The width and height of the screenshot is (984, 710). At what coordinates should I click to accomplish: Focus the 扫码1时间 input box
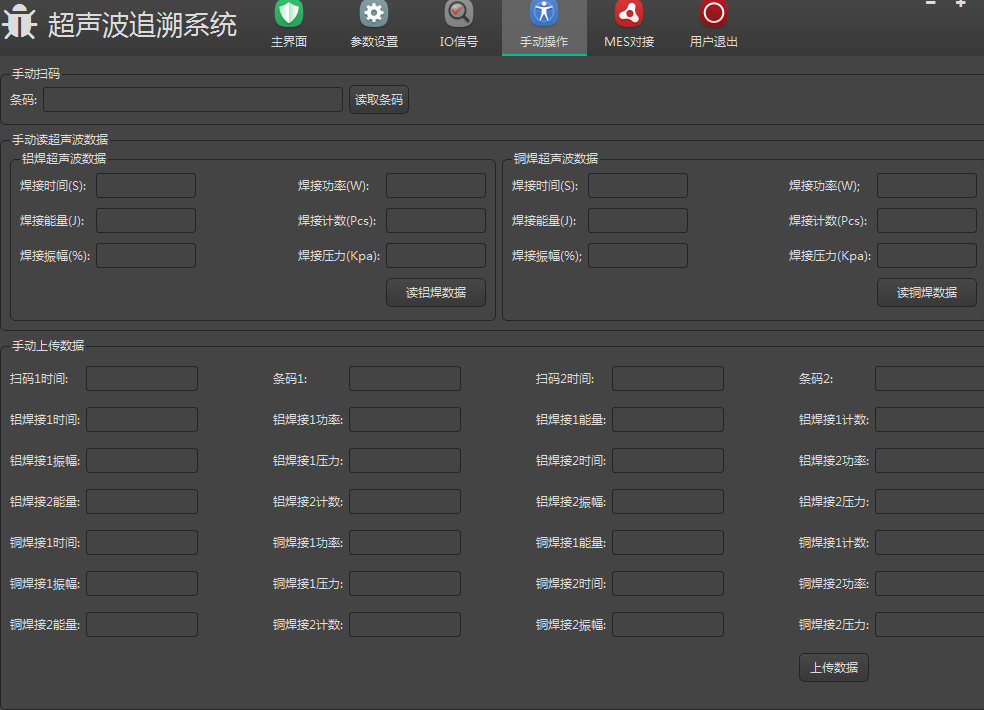pyautogui.click(x=142, y=378)
